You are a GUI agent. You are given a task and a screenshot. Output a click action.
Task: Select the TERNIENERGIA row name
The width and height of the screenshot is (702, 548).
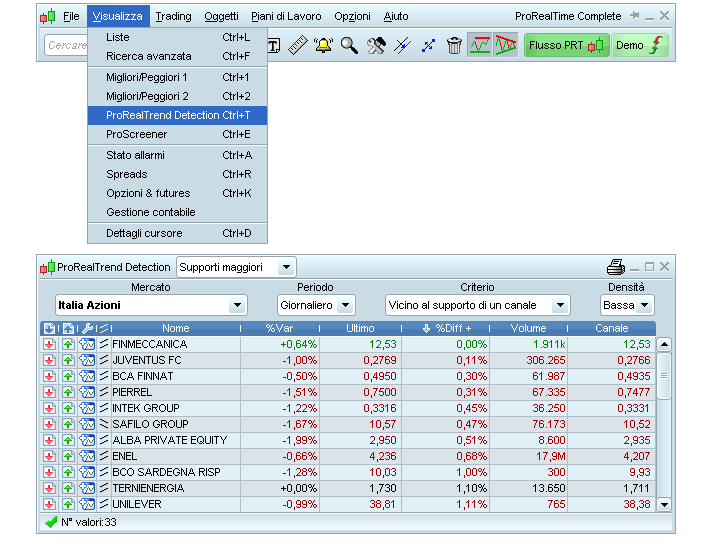coord(148,488)
